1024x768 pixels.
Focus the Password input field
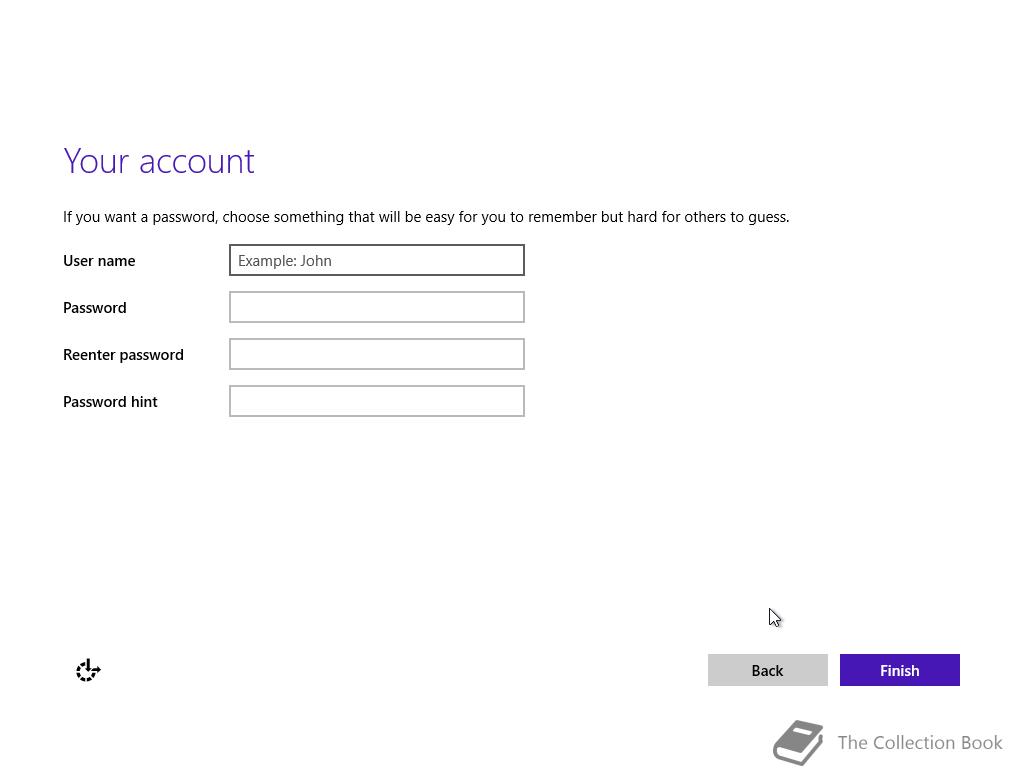point(377,307)
